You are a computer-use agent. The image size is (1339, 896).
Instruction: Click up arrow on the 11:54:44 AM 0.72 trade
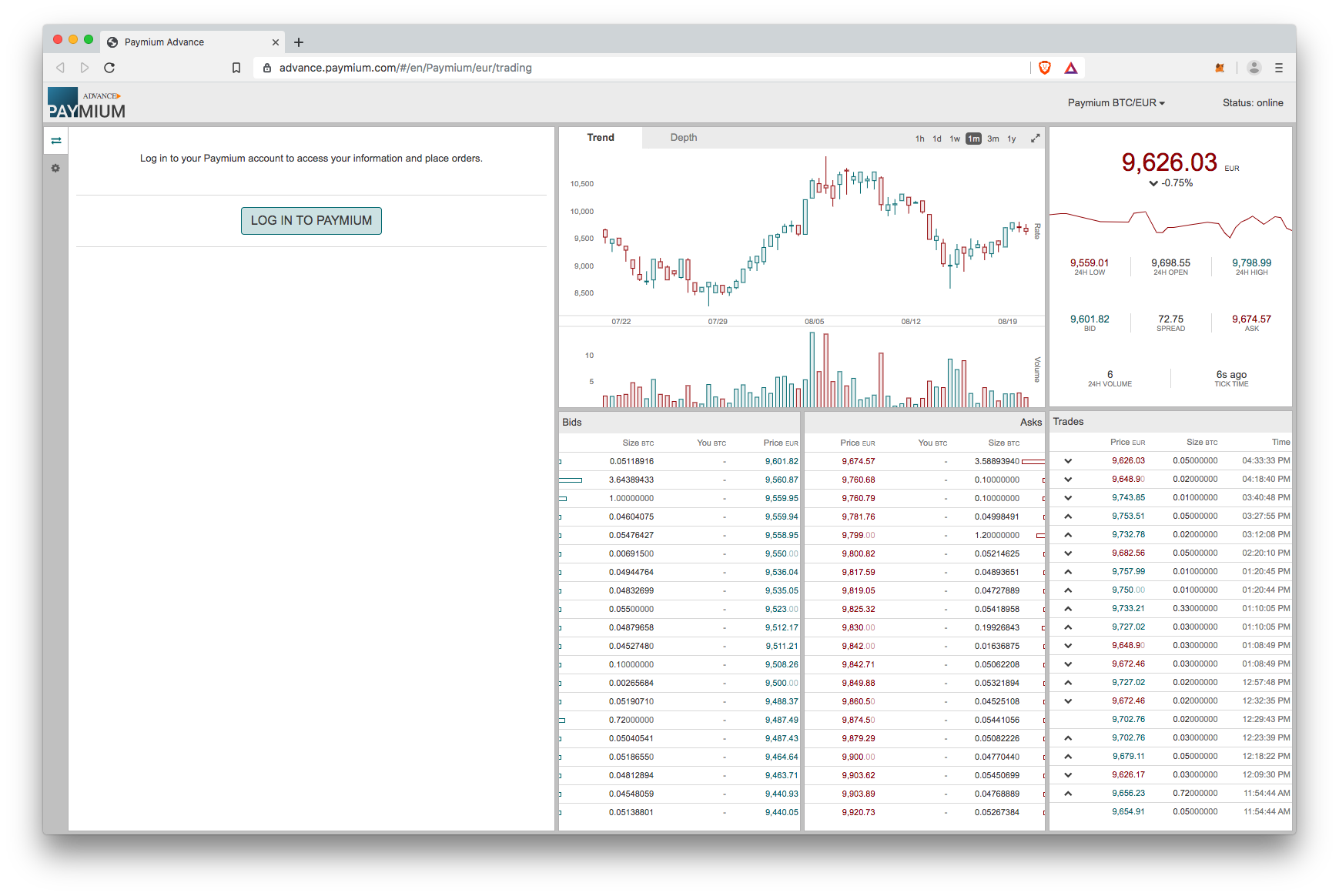coord(1068,794)
